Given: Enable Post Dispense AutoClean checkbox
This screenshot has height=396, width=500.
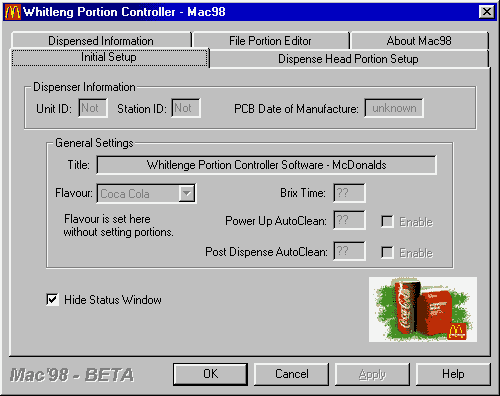Looking at the screenshot, I should pos(387,252).
